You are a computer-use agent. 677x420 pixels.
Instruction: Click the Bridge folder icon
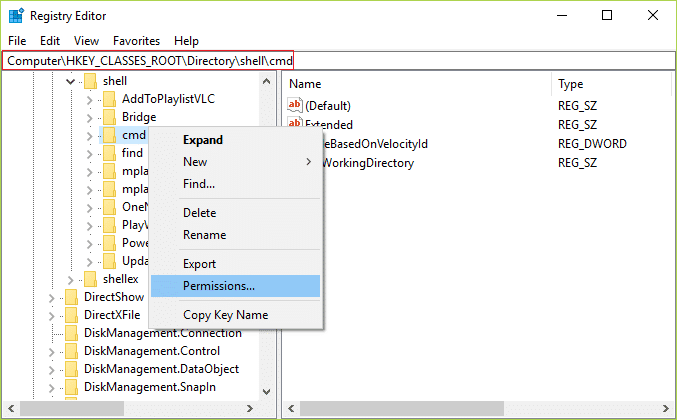coord(109,117)
